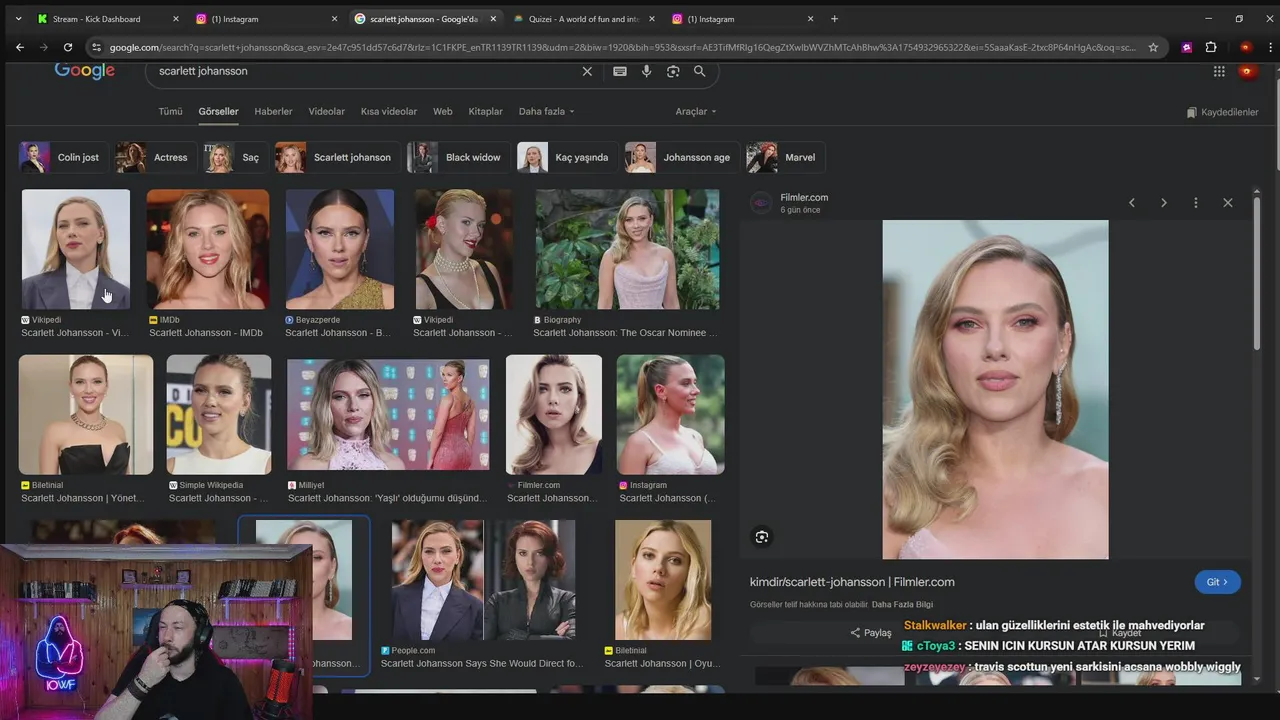Click into the search input field

tap(365, 71)
